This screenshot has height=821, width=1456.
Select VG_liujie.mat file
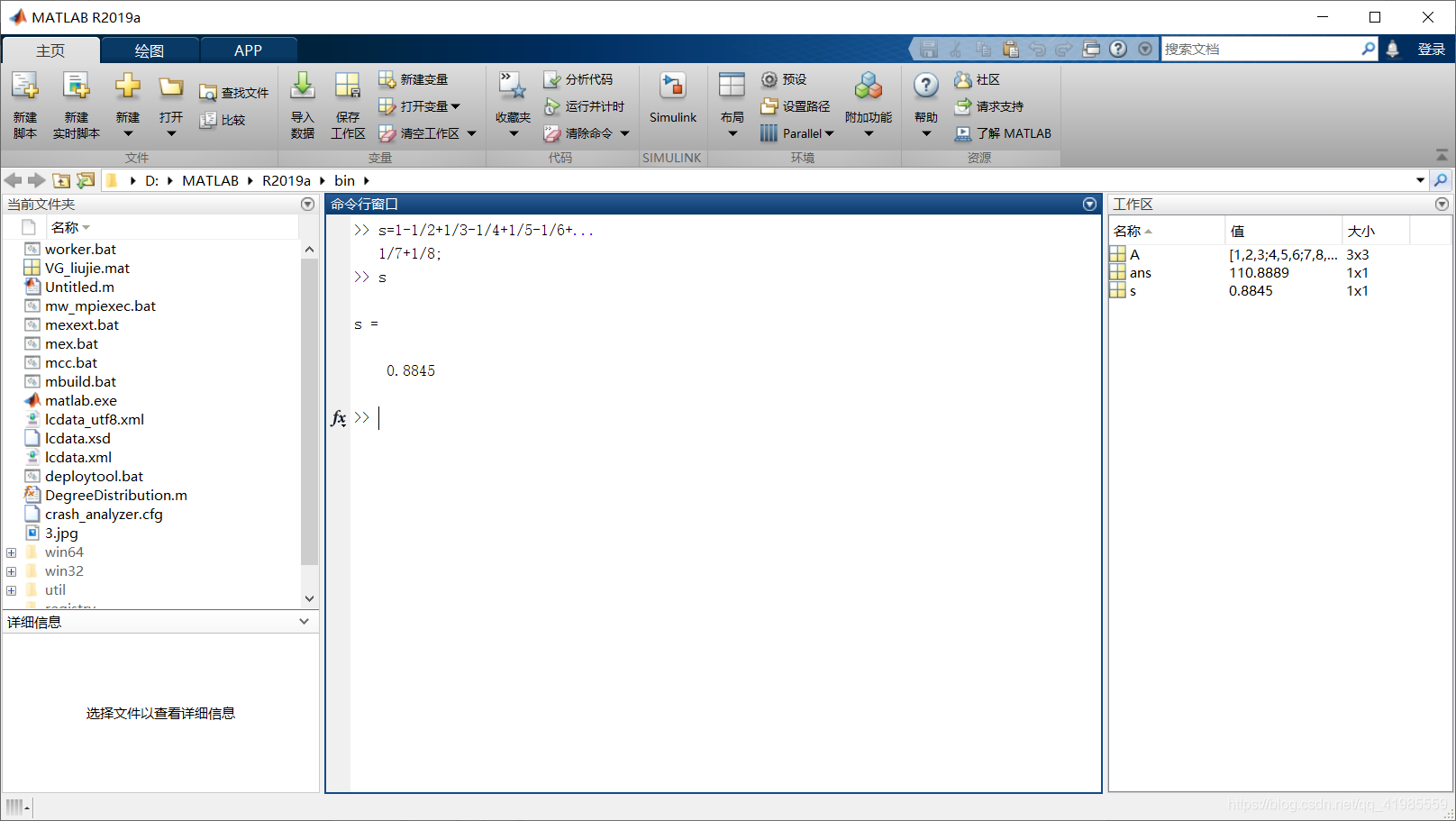pyautogui.click(x=86, y=268)
